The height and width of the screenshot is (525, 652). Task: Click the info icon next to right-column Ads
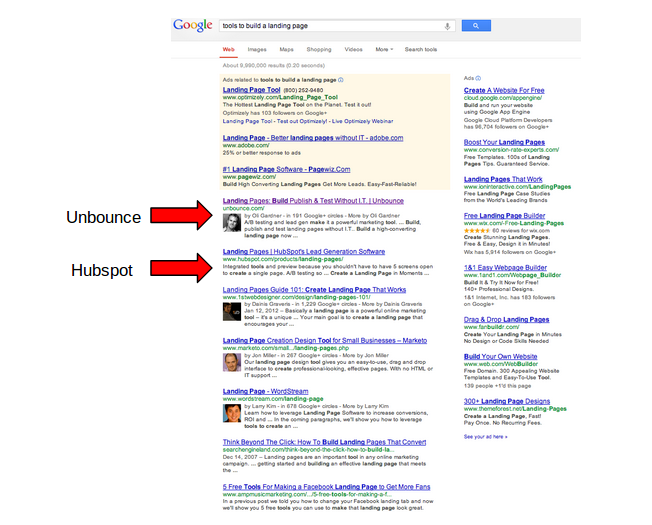click(x=478, y=78)
